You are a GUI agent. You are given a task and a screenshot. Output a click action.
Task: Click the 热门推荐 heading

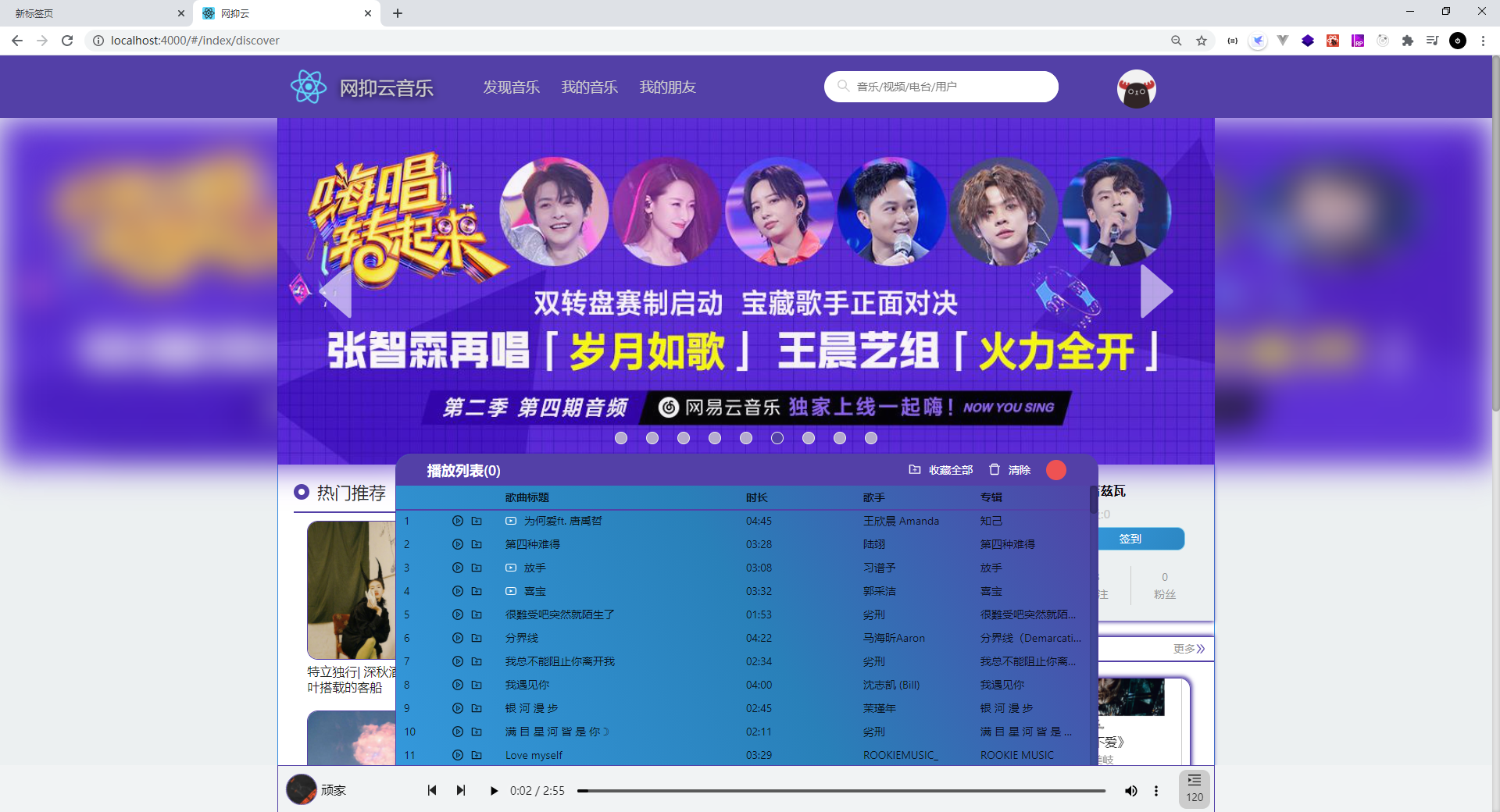[352, 493]
